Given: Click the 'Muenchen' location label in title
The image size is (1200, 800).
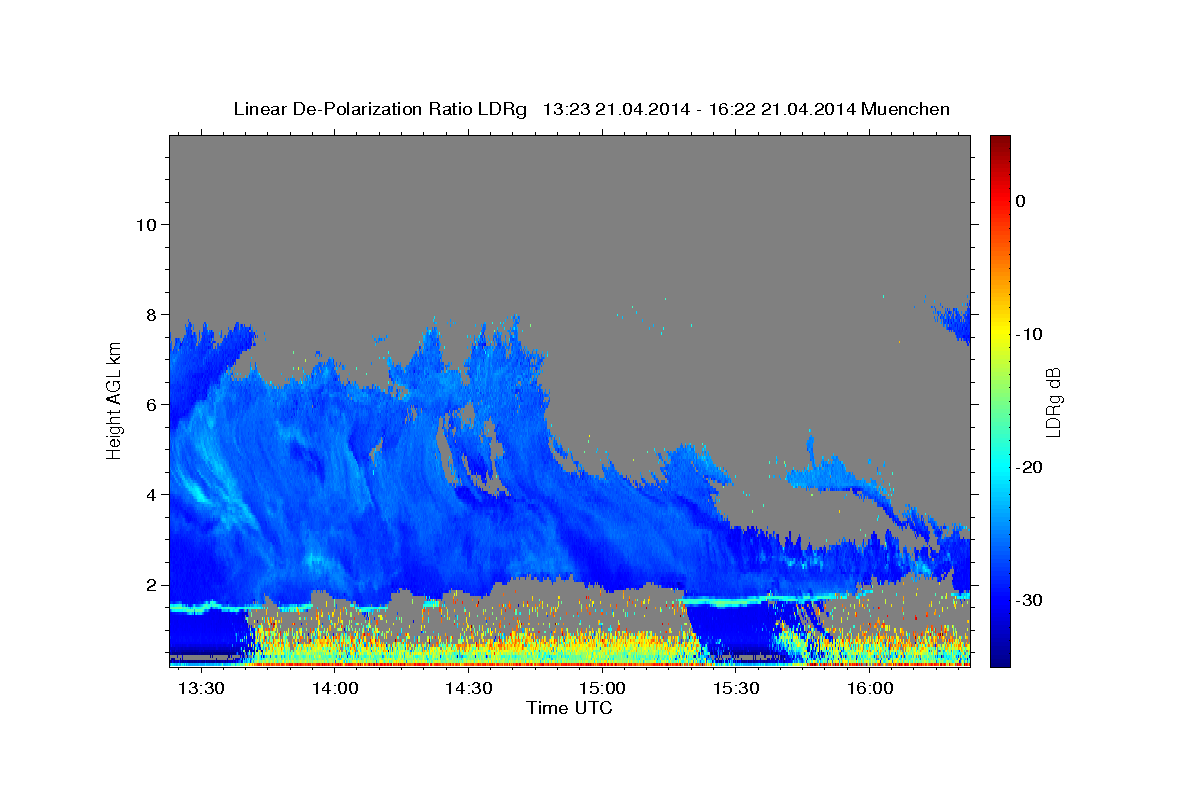Looking at the screenshot, I should pos(908,109).
